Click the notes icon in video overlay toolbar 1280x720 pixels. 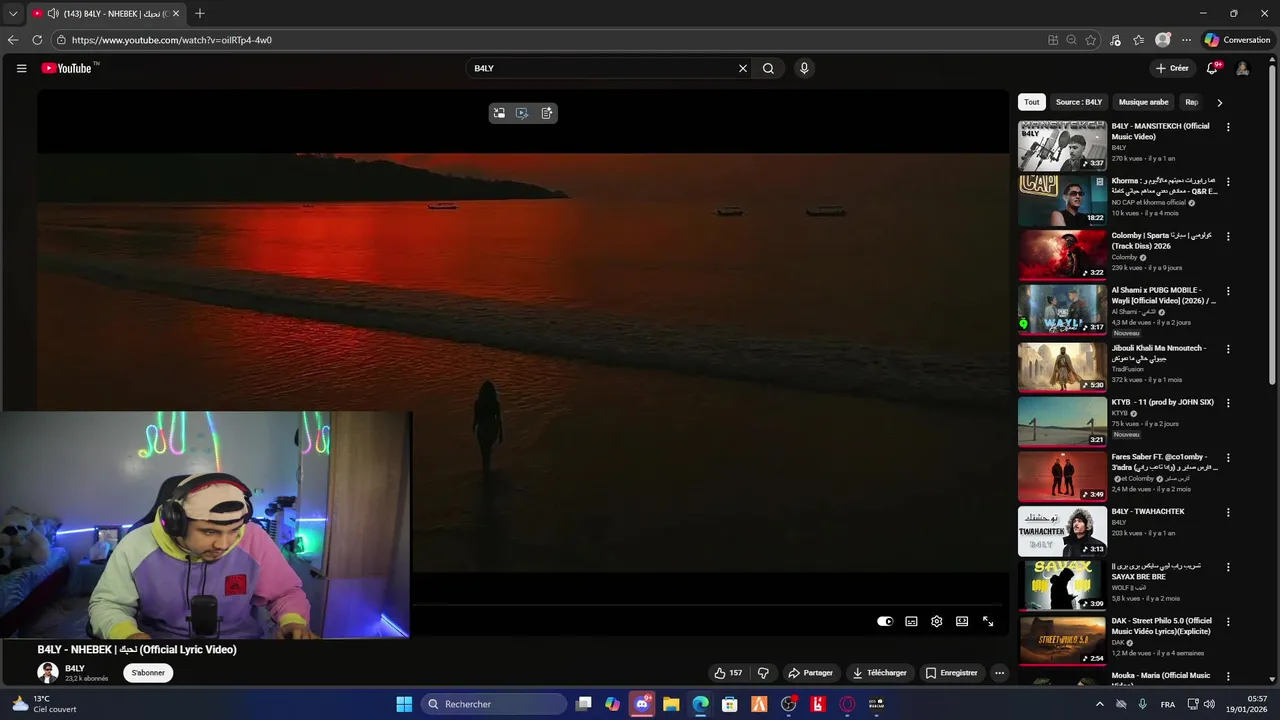click(x=547, y=113)
